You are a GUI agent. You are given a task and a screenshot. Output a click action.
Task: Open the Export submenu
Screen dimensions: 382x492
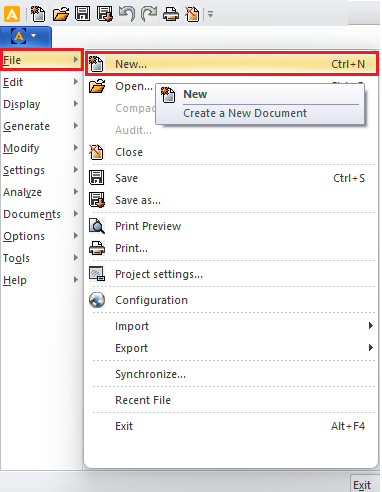232,348
